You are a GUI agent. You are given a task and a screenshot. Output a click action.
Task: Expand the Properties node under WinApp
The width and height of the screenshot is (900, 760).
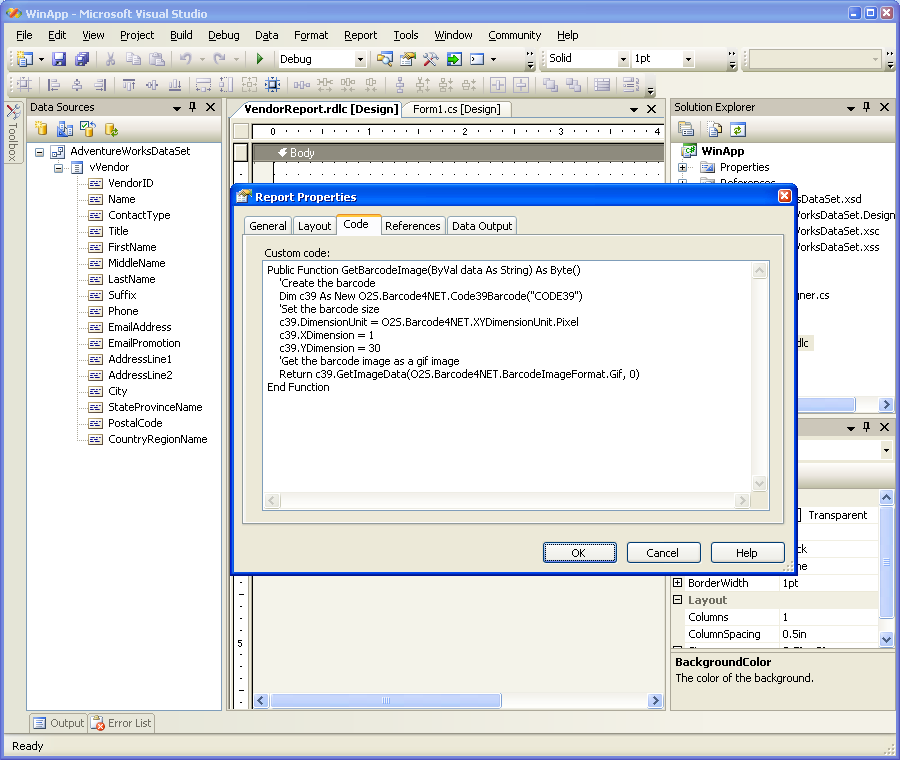click(683, 168)
